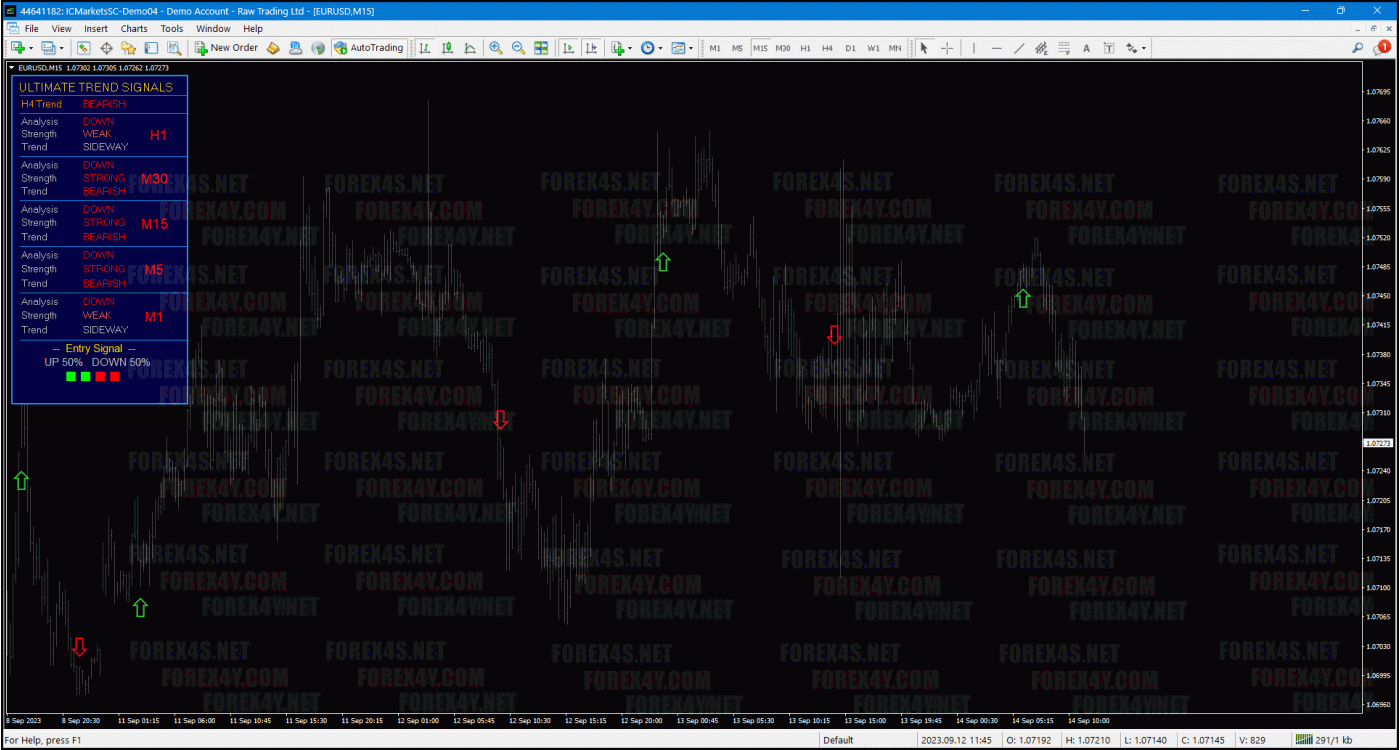Select the trendline drawing tool
The image size is (1400, 750).
click(1019, 48)
